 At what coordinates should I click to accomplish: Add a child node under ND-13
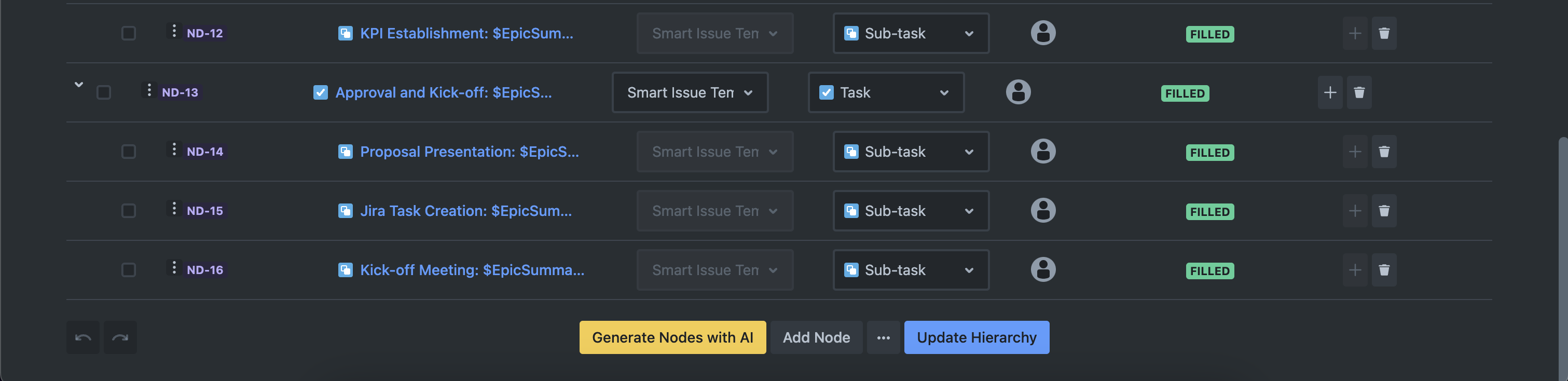pyautogui.click(x=1330, y=92)
